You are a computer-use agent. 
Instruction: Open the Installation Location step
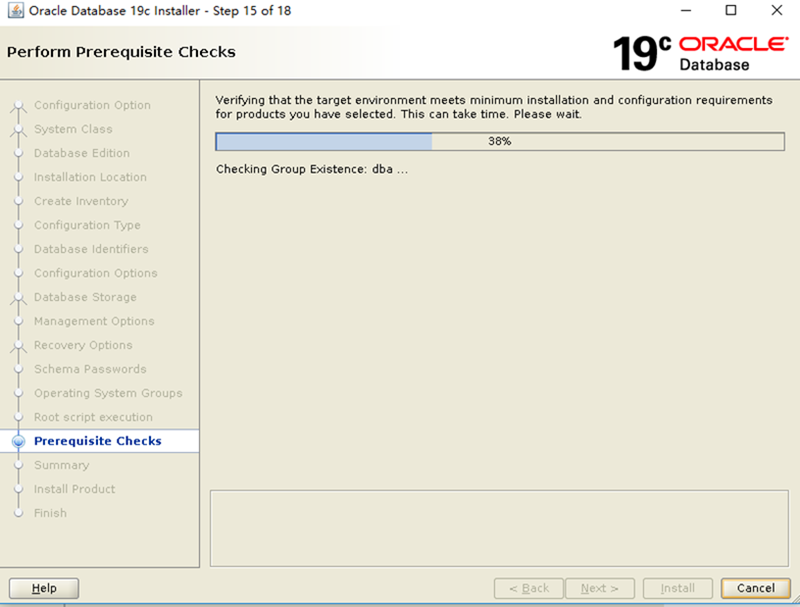tap(90, 177)
